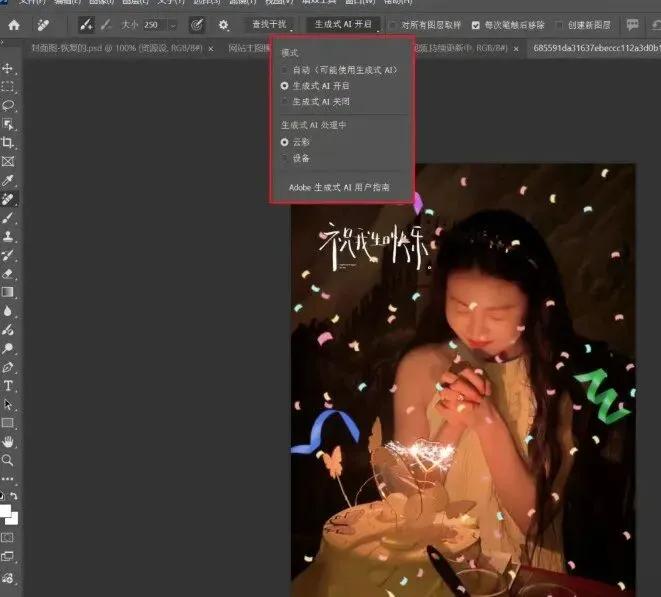Toggle Quick Mask mode icon
The image size is (661, 597).
(8, 538)
